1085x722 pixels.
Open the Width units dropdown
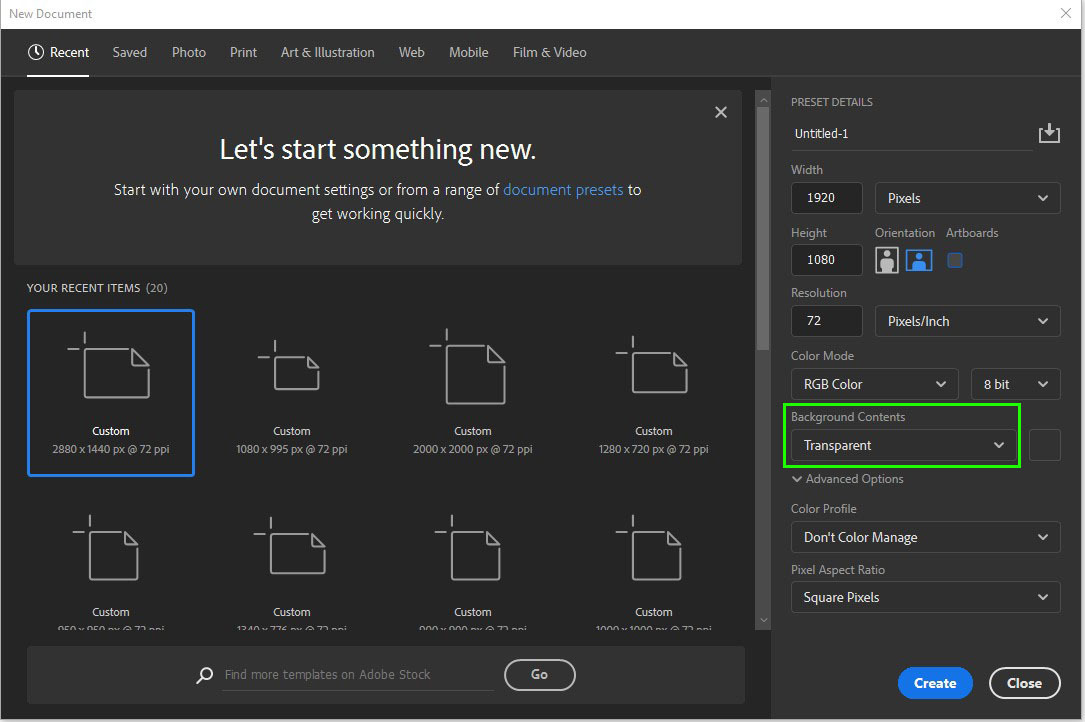click(x=966, y=197)
